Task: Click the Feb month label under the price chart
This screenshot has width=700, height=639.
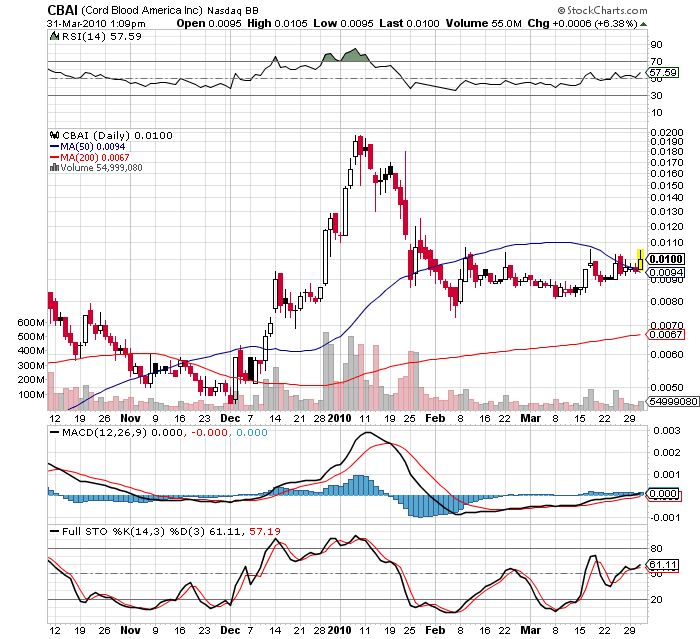Action: 435,418
